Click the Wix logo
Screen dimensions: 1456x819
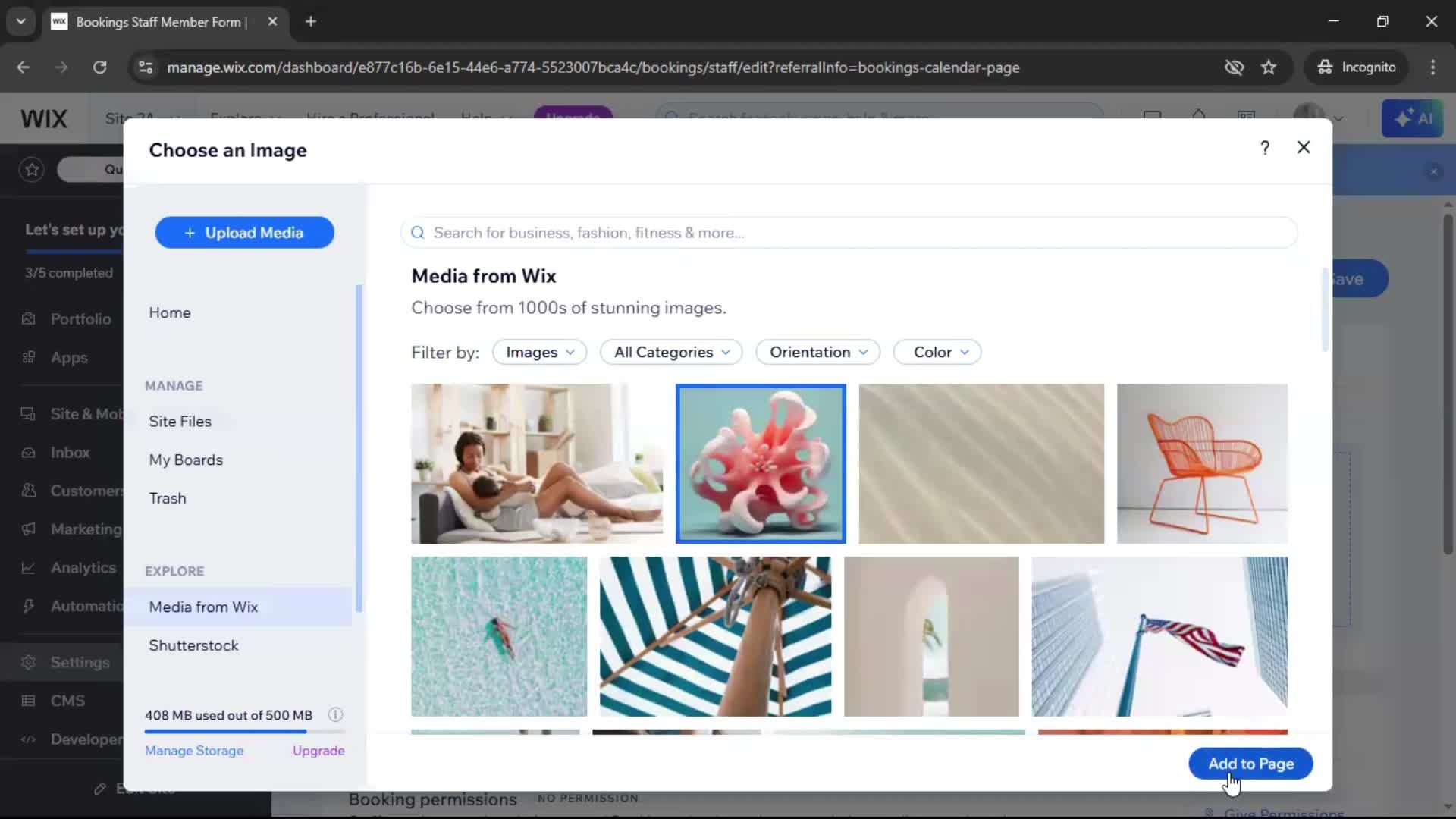coord(44,118)
